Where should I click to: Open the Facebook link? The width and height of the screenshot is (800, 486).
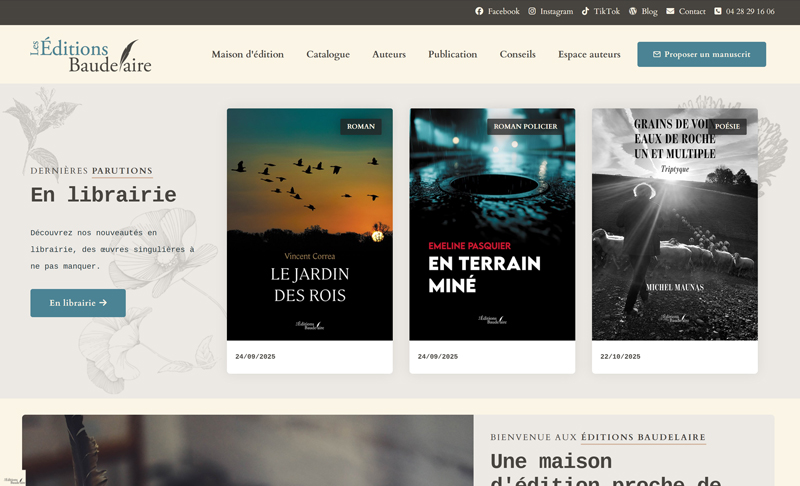497,11
